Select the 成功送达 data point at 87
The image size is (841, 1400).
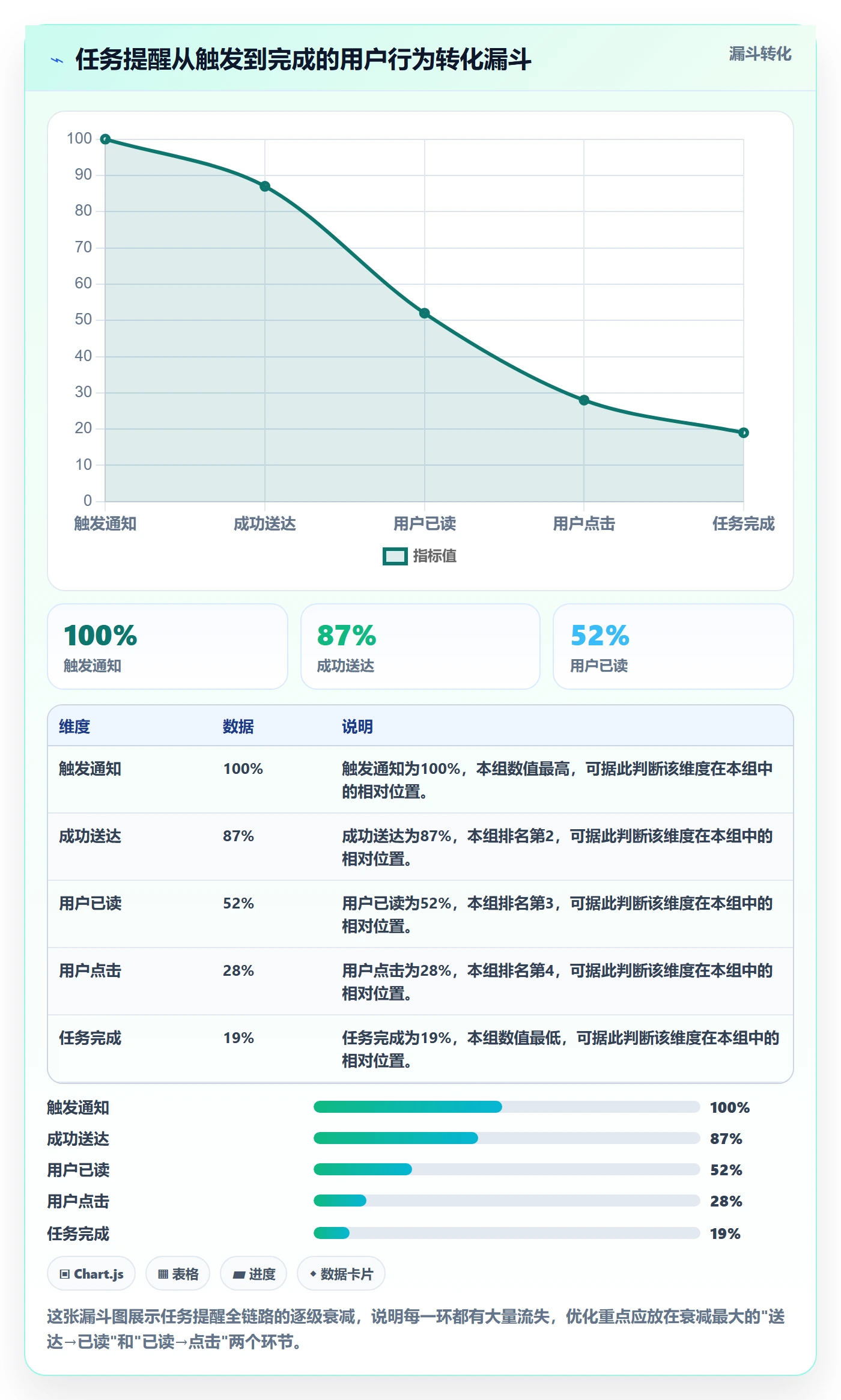[265, 186]
